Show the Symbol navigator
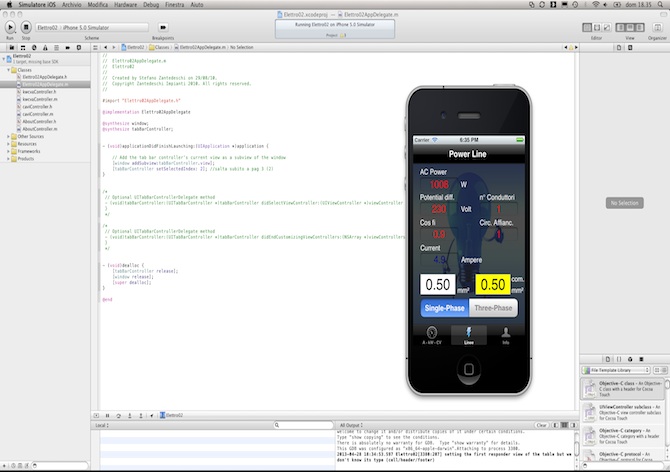This screenshot has height=472, width=670. [23, 47]
